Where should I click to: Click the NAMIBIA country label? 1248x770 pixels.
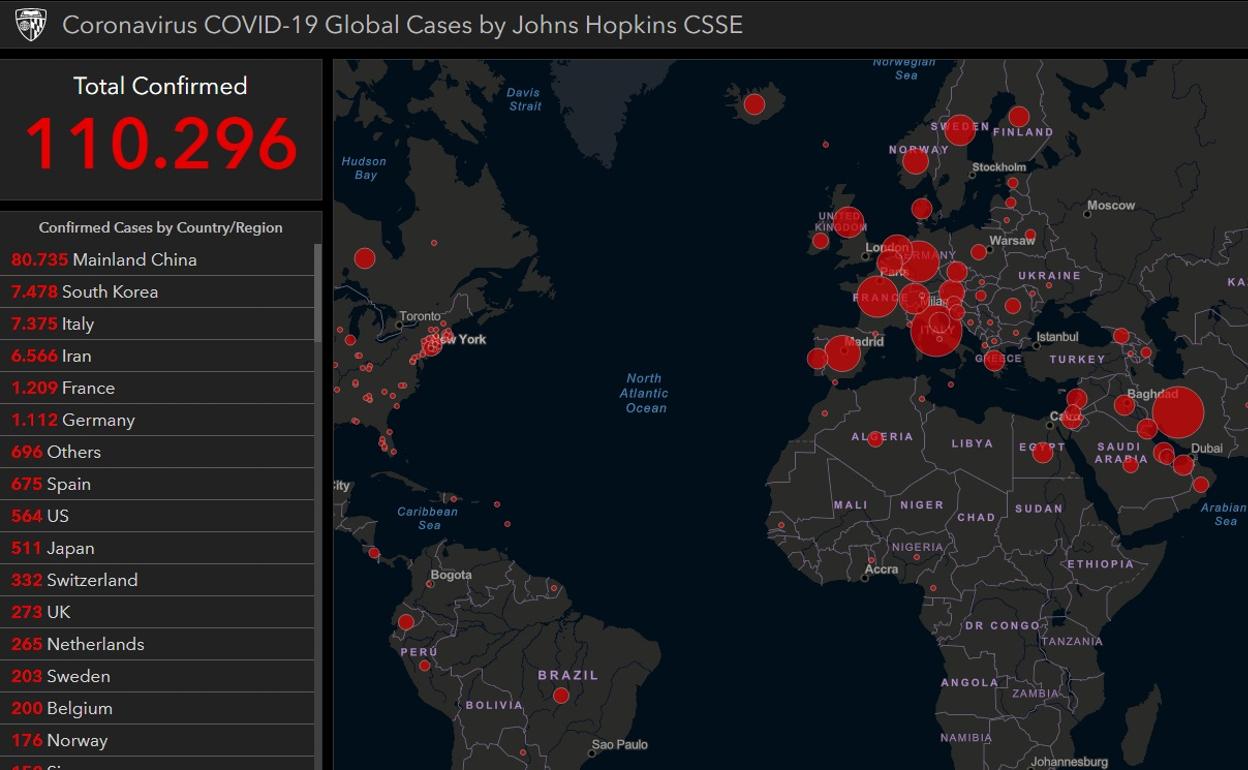coord(966,738)
